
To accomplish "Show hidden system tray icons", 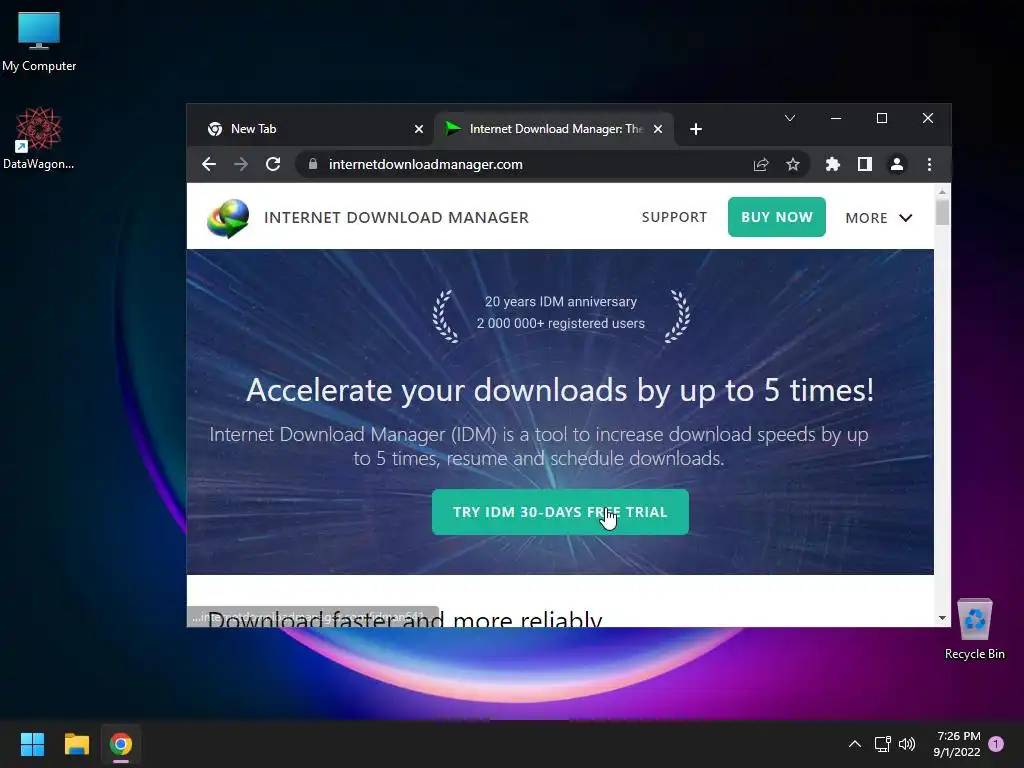I will (855, 744).
